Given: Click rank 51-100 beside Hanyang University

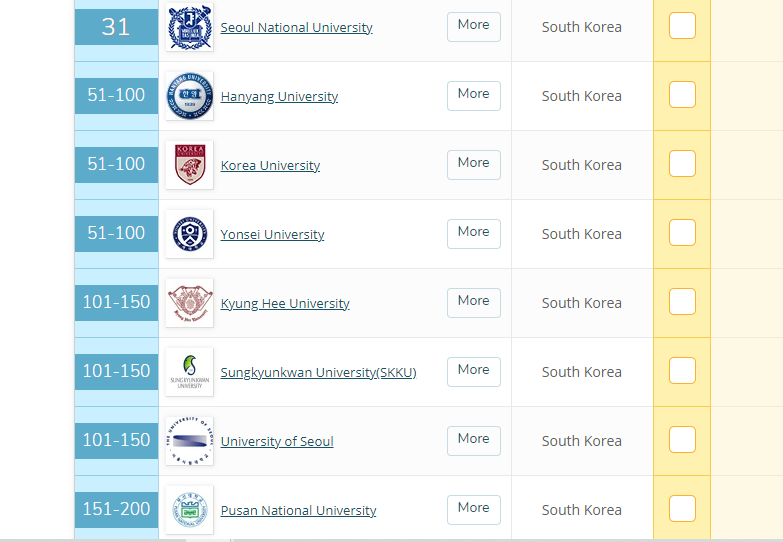Looking at the screenshot, I should [x=116, y=95].
